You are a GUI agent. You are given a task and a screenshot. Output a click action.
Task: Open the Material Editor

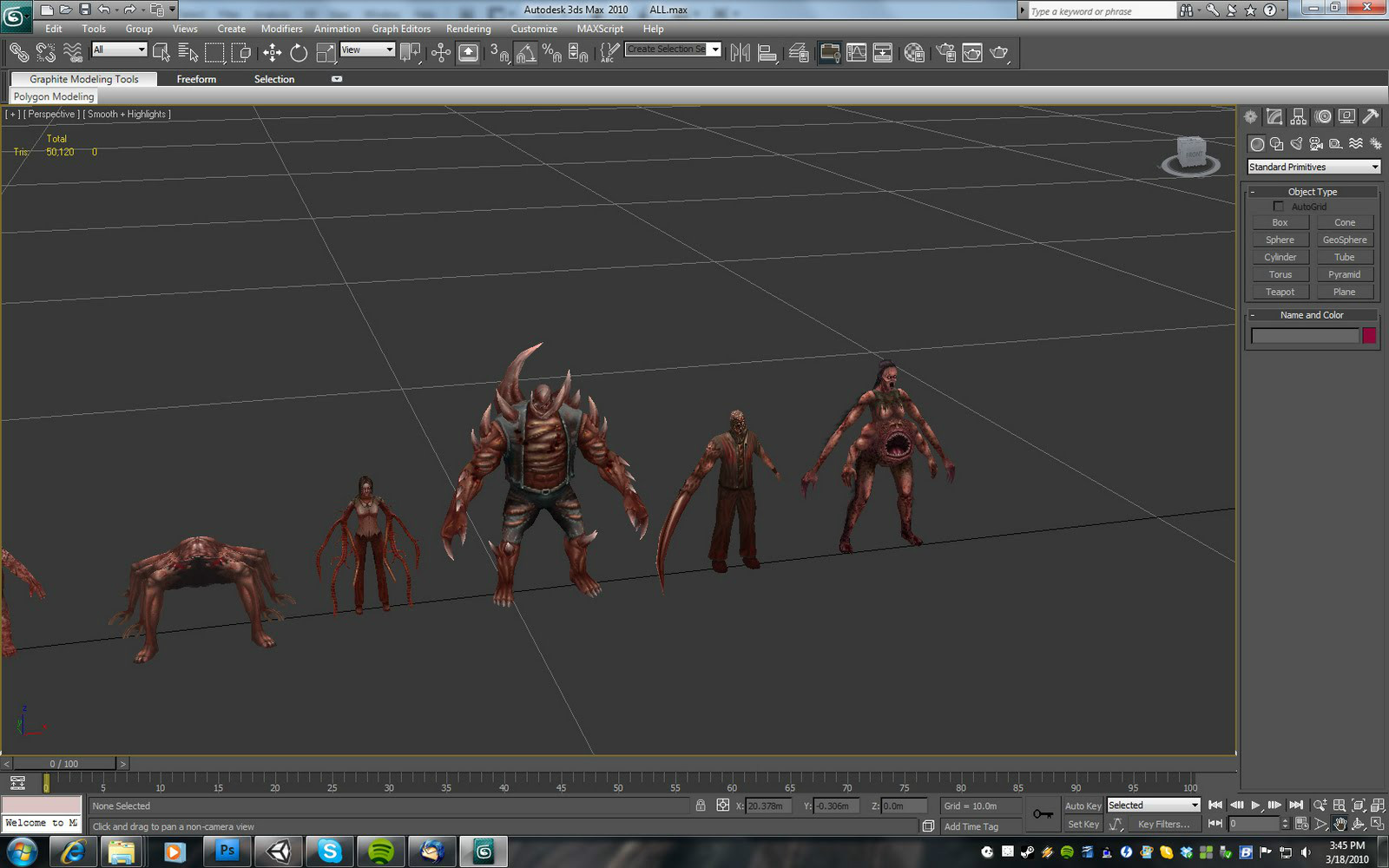pos(913,53)
